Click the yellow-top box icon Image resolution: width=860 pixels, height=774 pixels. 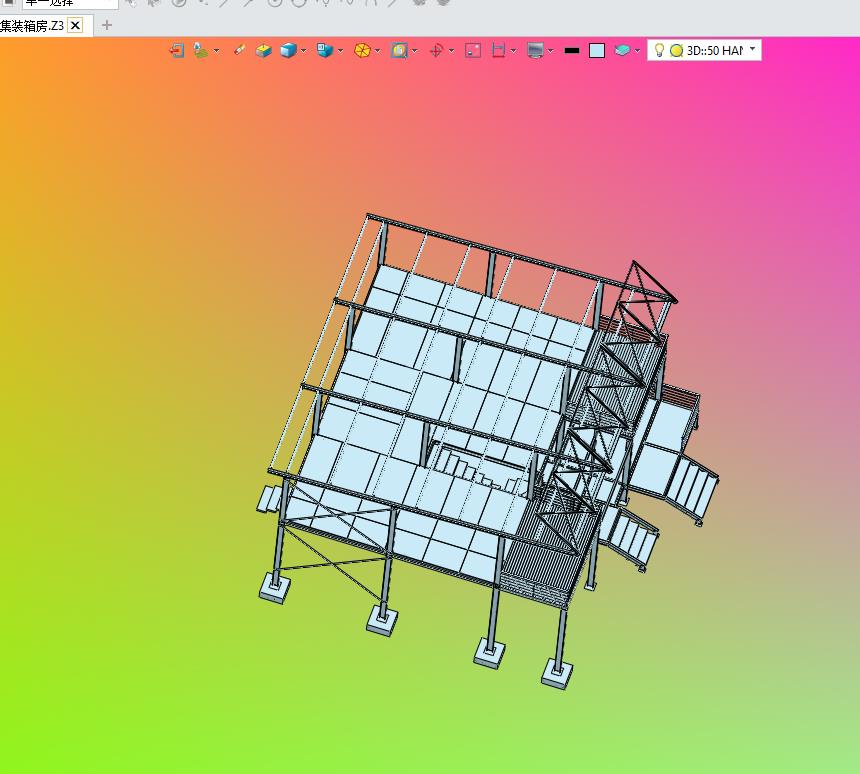tap(263, 50)
